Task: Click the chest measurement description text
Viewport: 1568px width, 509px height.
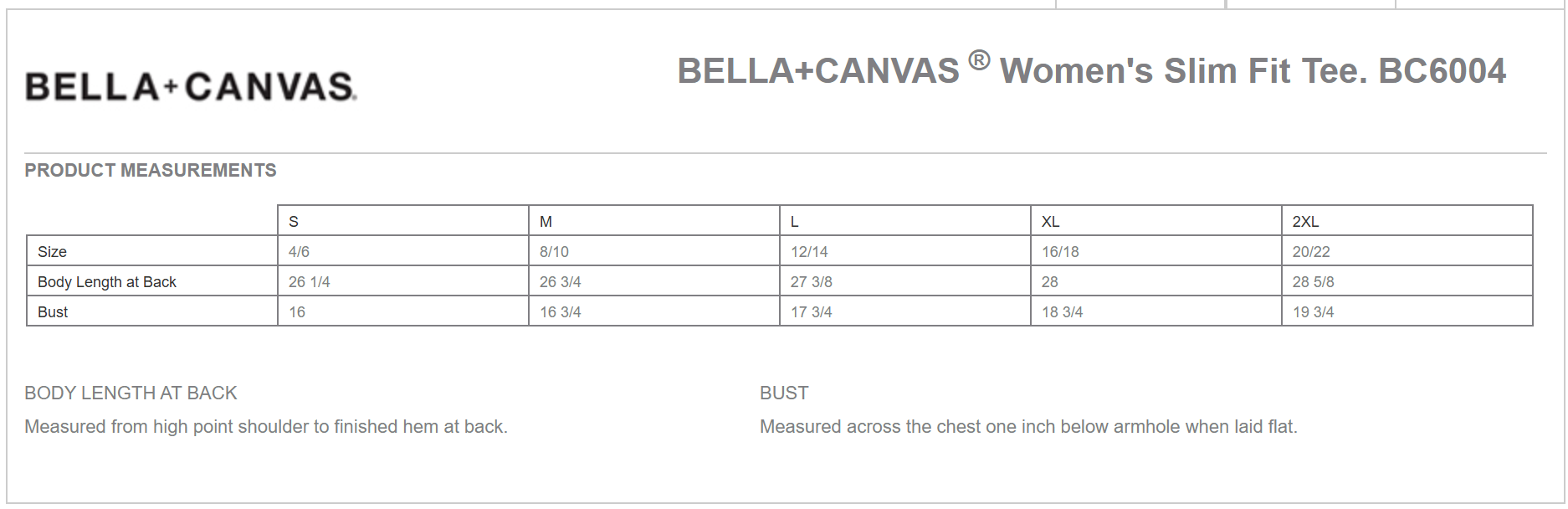Action: pos(1028,427)
